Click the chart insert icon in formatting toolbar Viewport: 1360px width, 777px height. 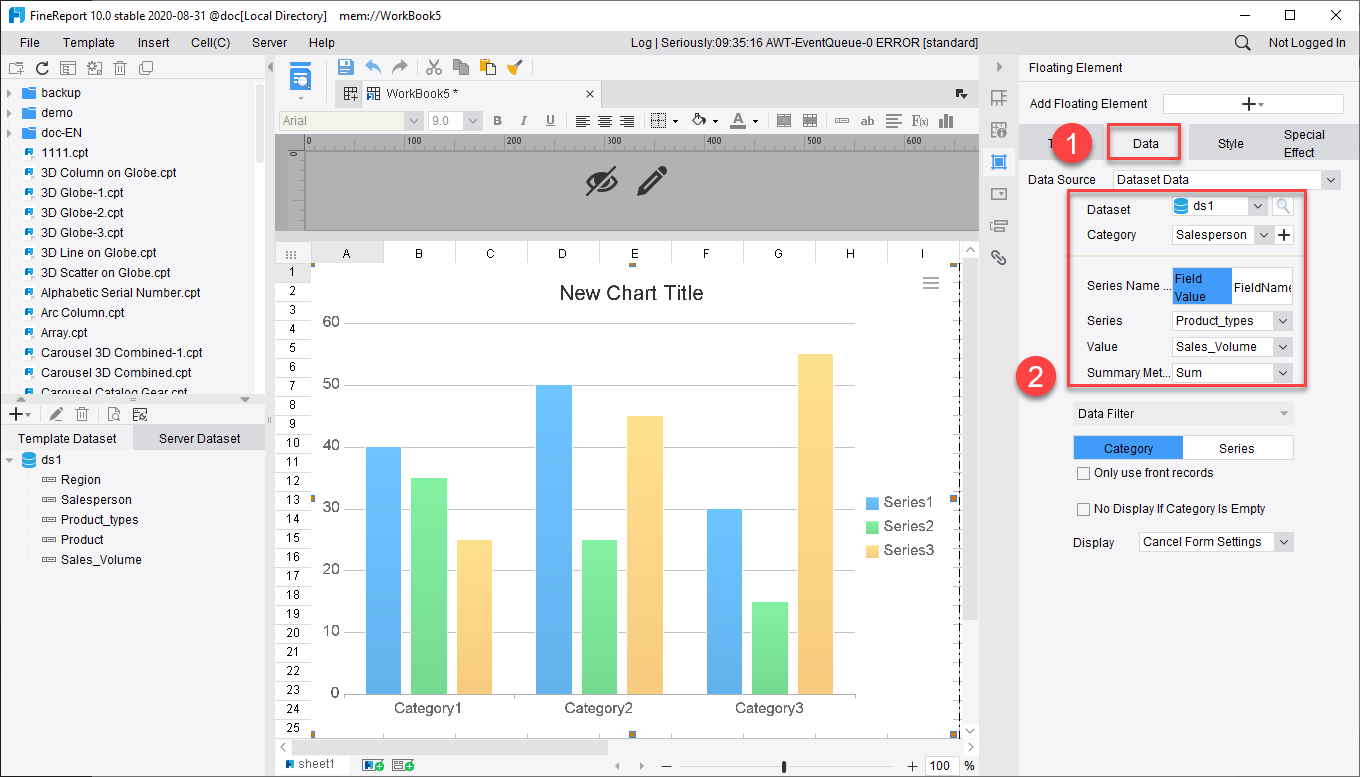(945, 120)
